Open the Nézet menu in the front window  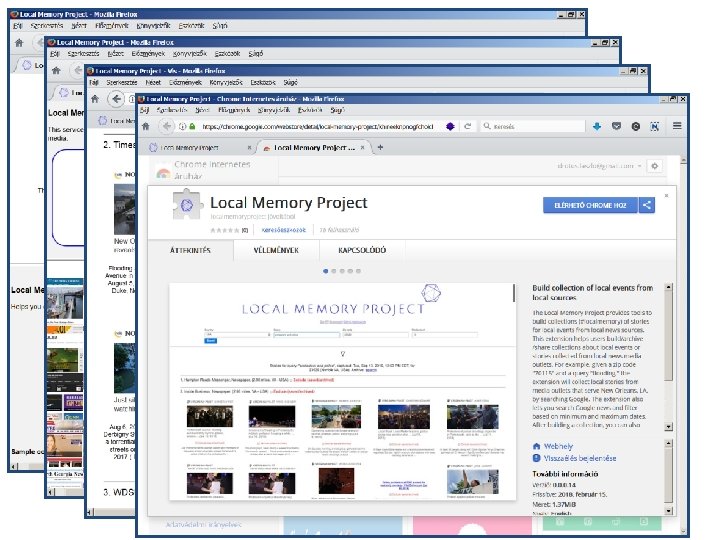(202, 110)
